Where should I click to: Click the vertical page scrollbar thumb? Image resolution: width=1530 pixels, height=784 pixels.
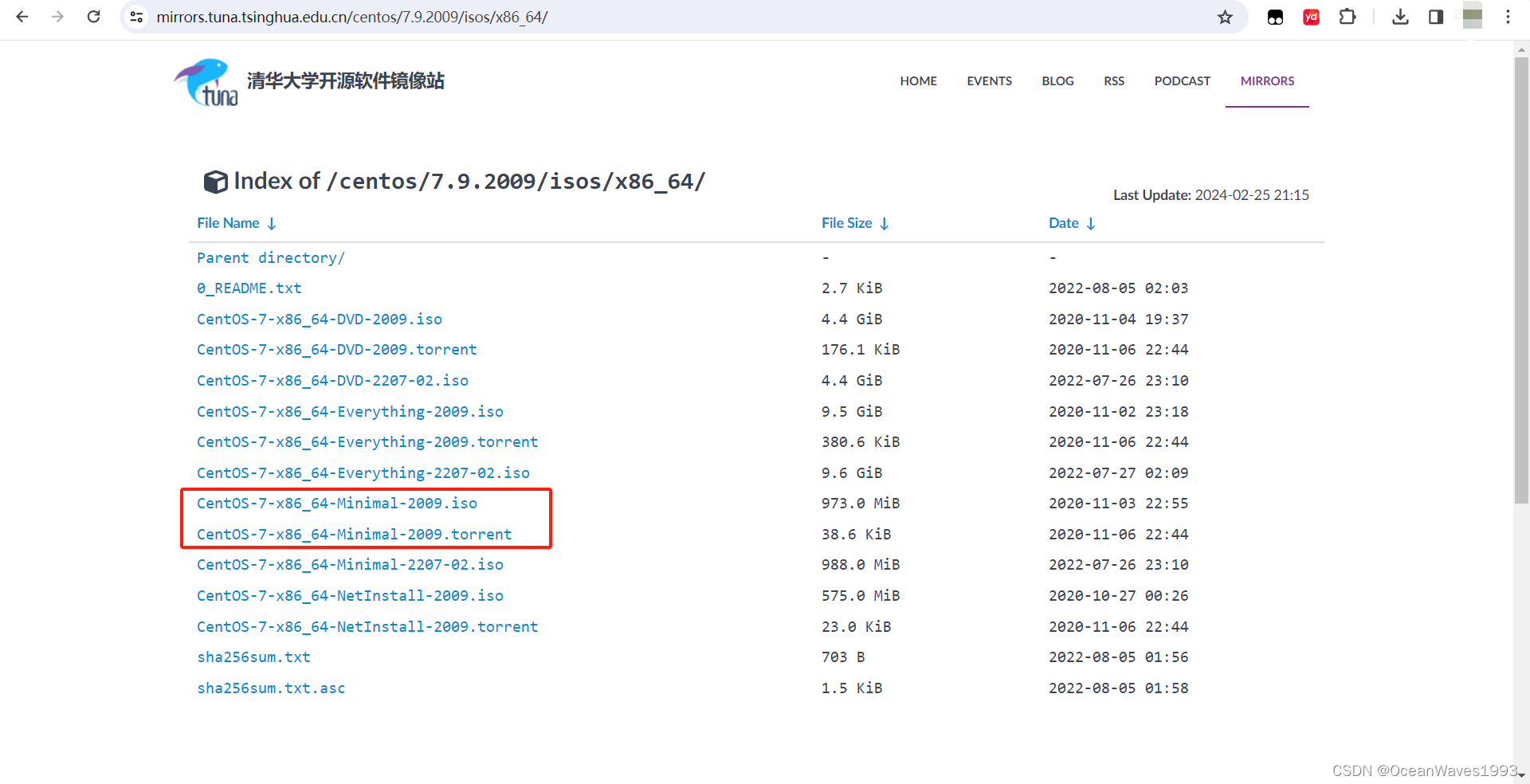coord(1521,280)
